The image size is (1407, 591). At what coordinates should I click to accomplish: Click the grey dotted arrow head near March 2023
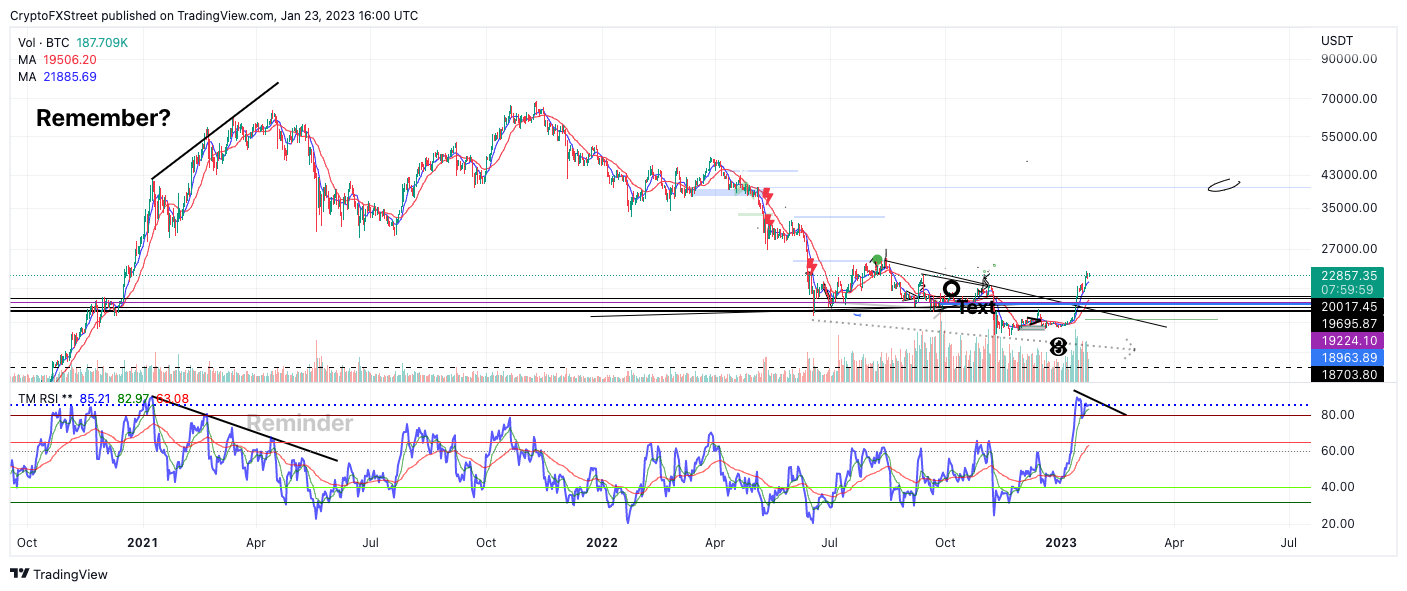click(x=1130, y=349)
